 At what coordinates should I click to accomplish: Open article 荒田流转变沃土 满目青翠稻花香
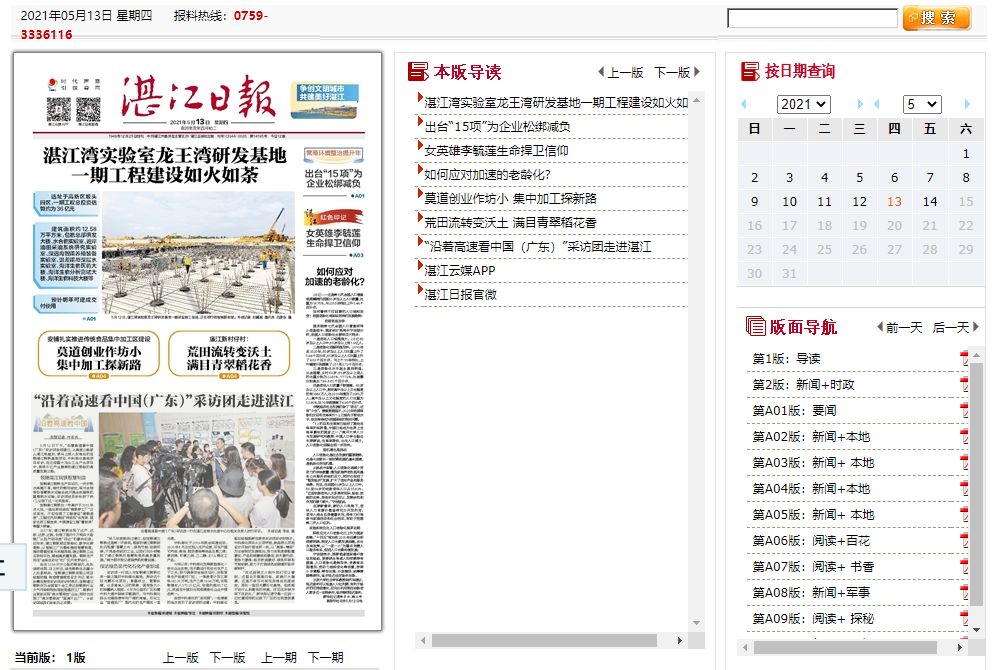[x=511, y=222]
